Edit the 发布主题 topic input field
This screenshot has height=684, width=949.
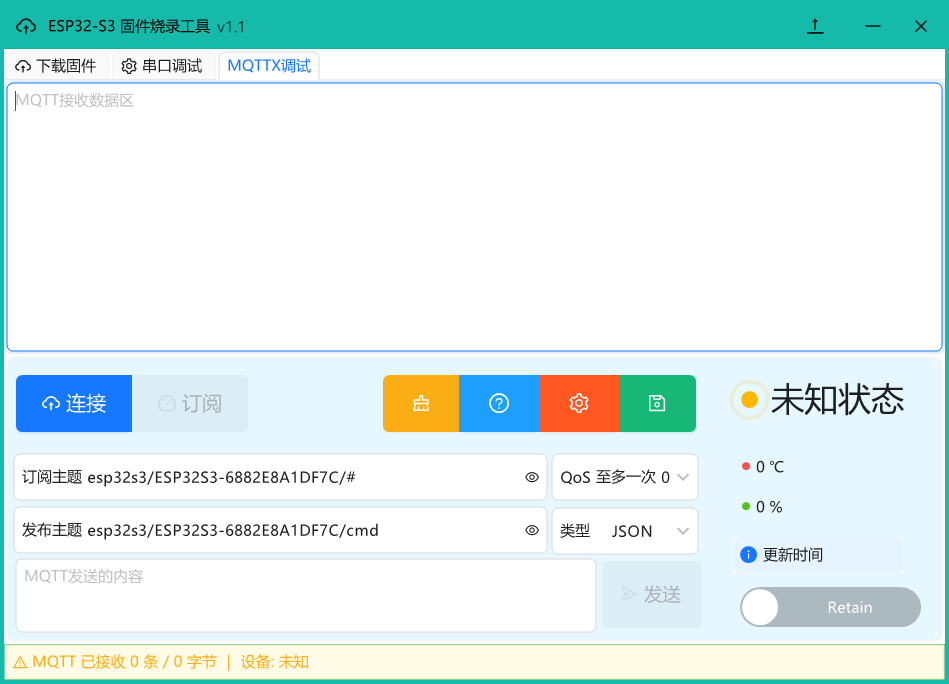[280, 530]
